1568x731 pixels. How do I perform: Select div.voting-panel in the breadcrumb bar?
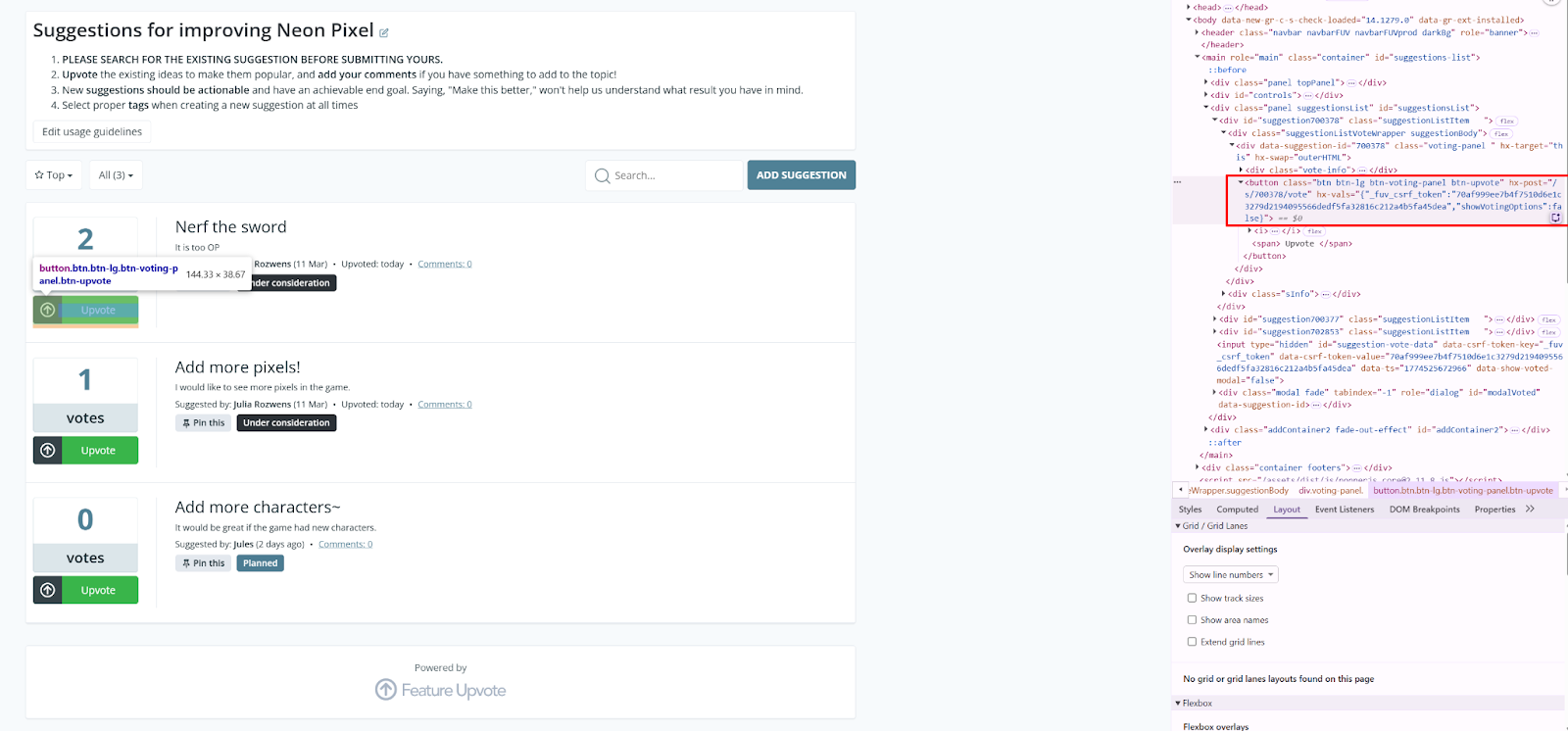tap(1330, 490)
